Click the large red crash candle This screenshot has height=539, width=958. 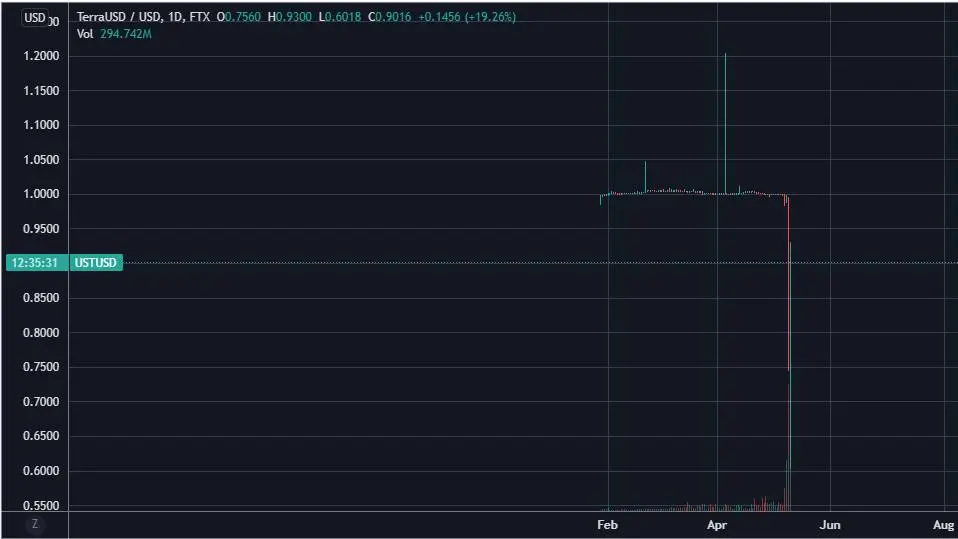click(x=789, y=284)
